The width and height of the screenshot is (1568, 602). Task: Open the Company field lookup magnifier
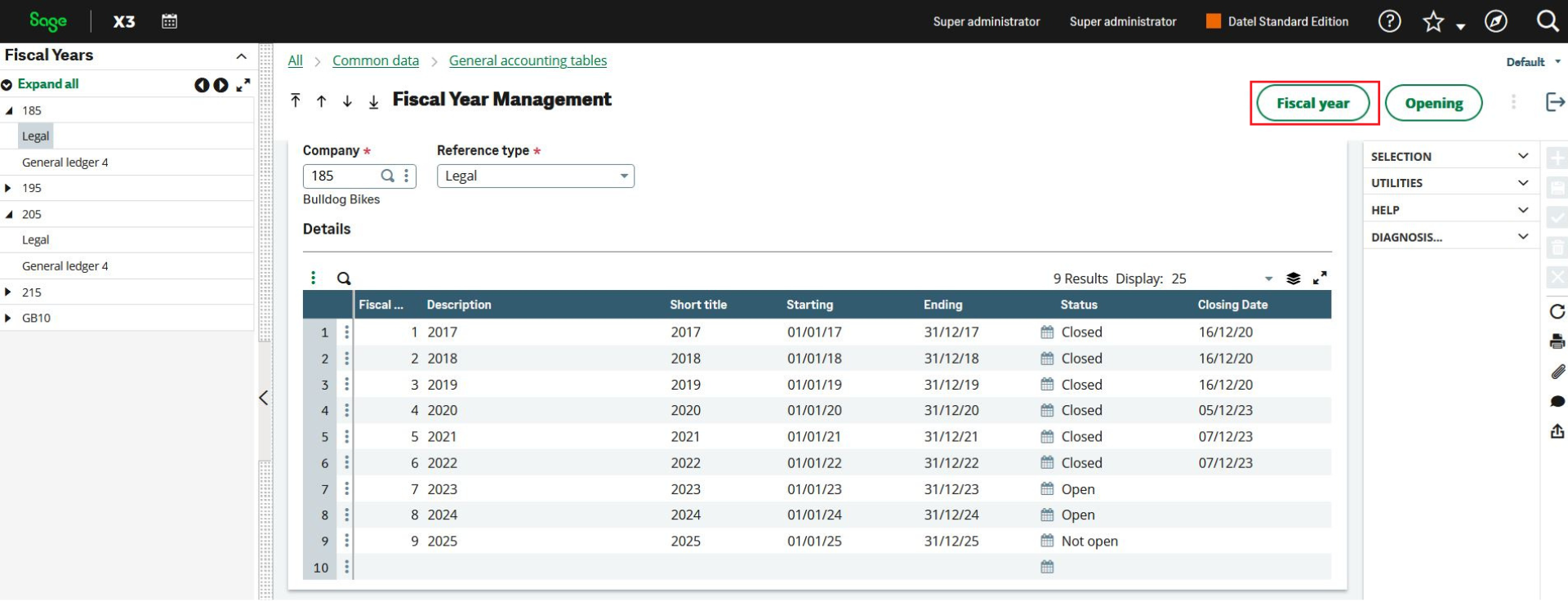point(388,176)
